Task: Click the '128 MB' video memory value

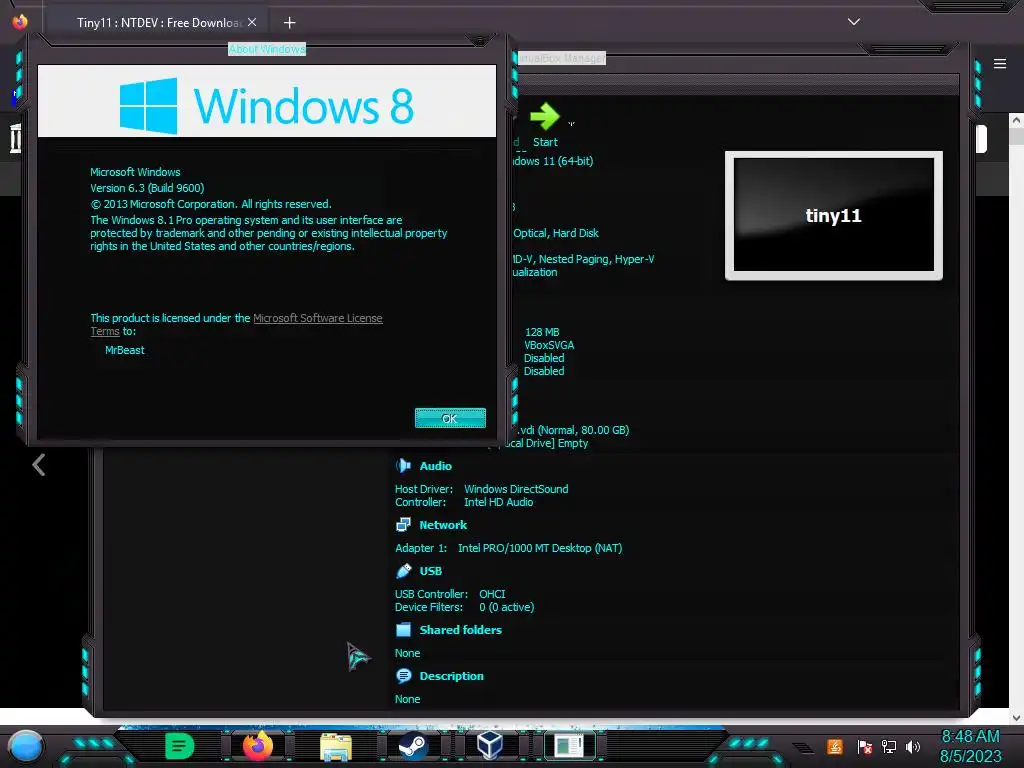Action: pyautogui.click(x=542, y=332)
